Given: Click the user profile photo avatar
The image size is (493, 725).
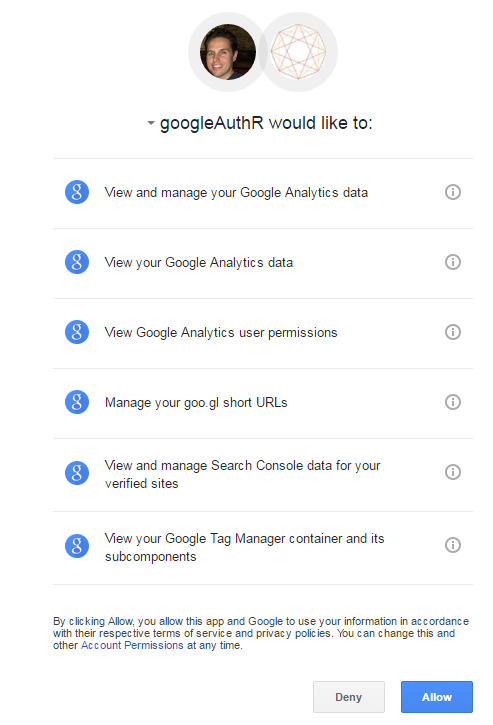Looking at the screenshot, I should click(x=228, y=52).
